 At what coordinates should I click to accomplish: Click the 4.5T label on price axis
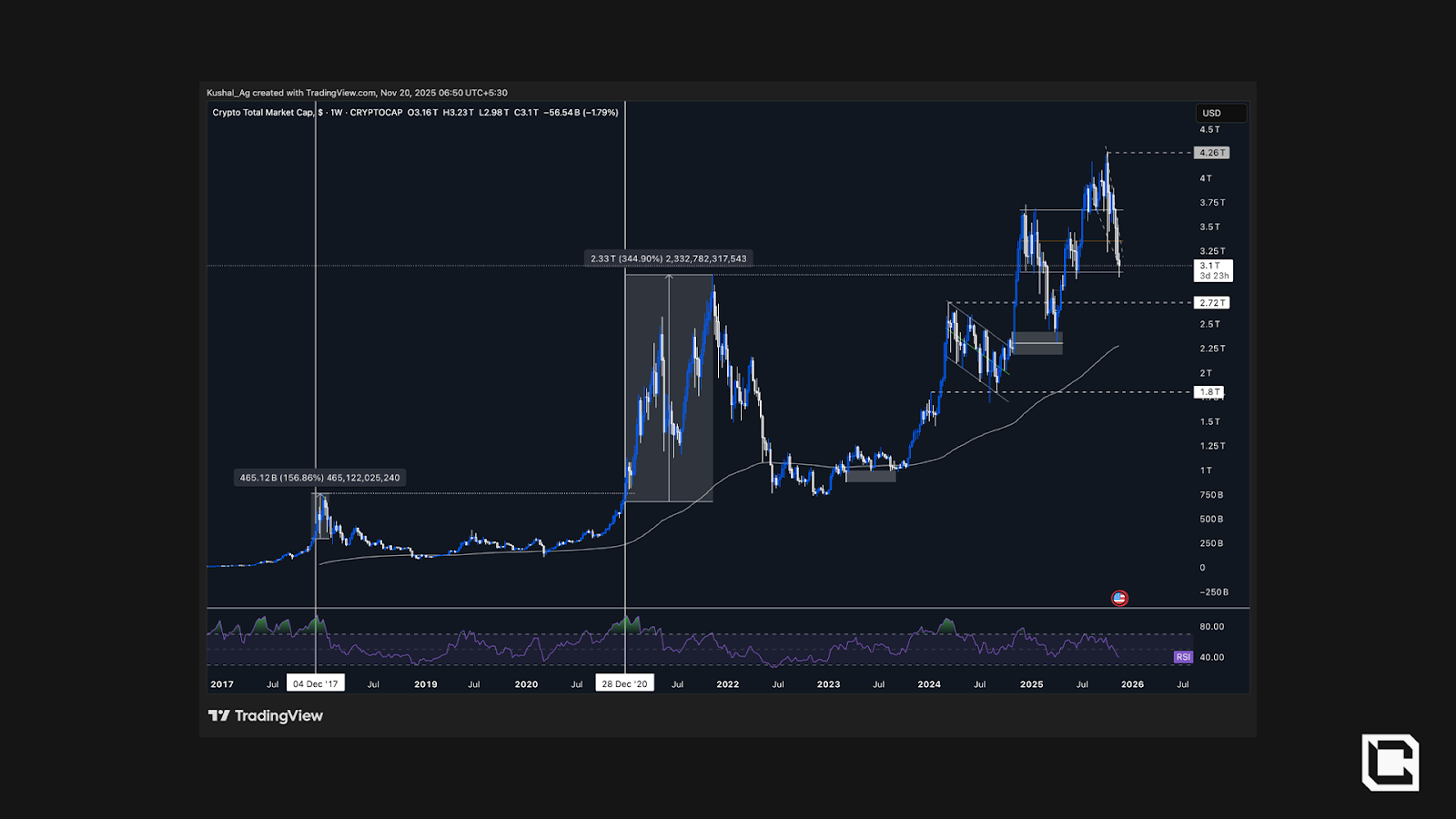click(1209, 130)
